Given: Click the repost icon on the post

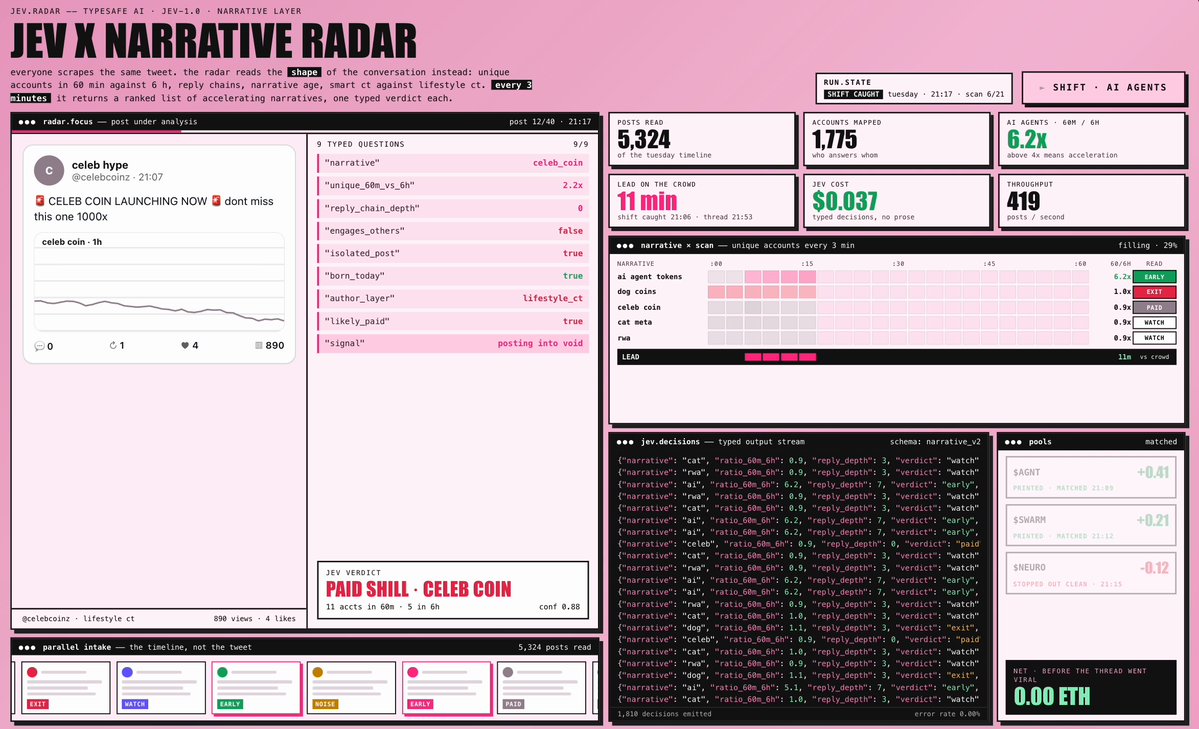Looking at the screenshot, I should (112, 346).
